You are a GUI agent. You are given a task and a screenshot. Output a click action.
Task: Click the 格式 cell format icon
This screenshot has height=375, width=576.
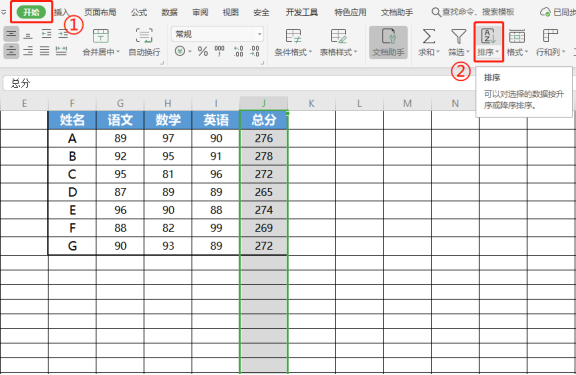point(517,36)
